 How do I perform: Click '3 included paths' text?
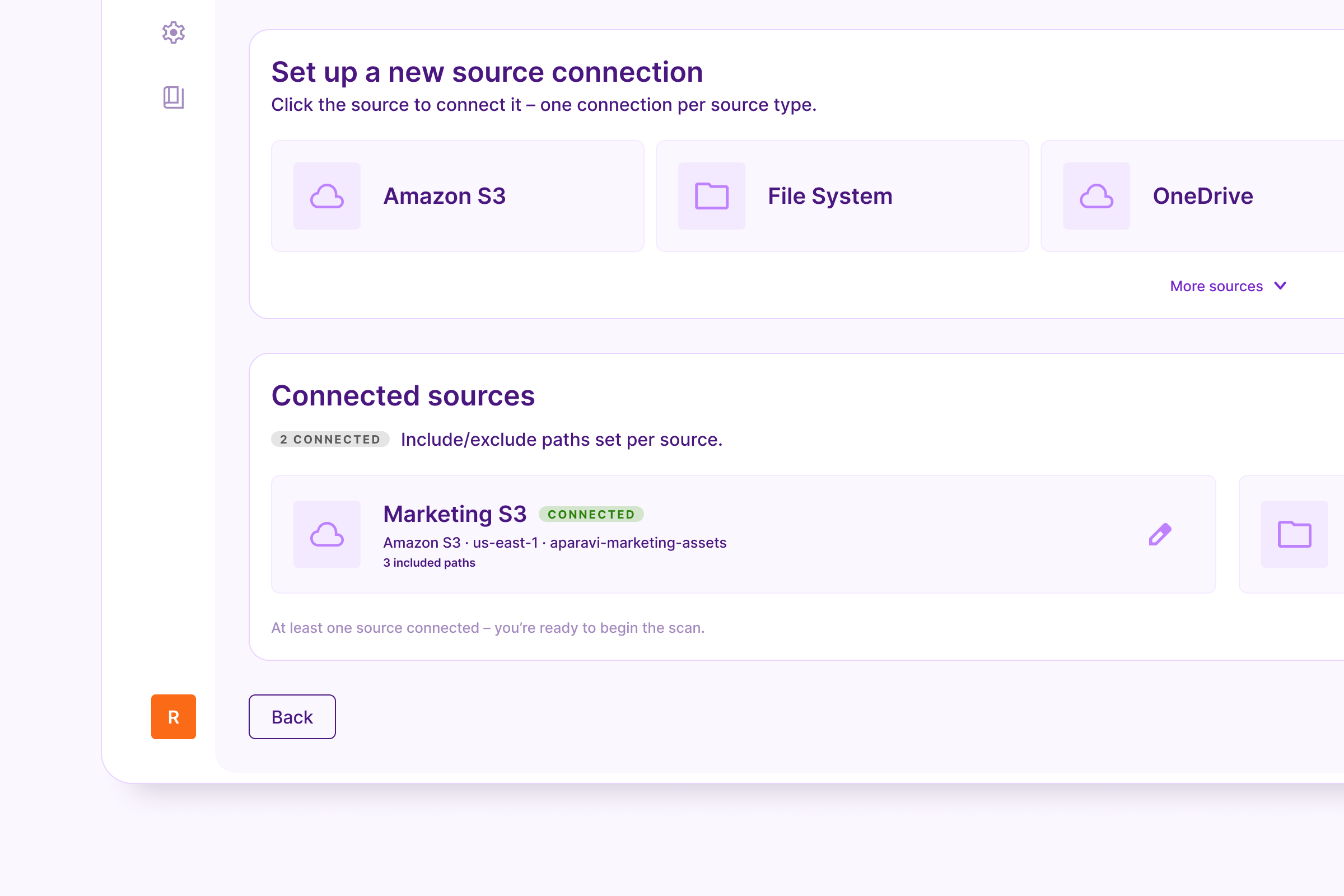coord(429,563)
